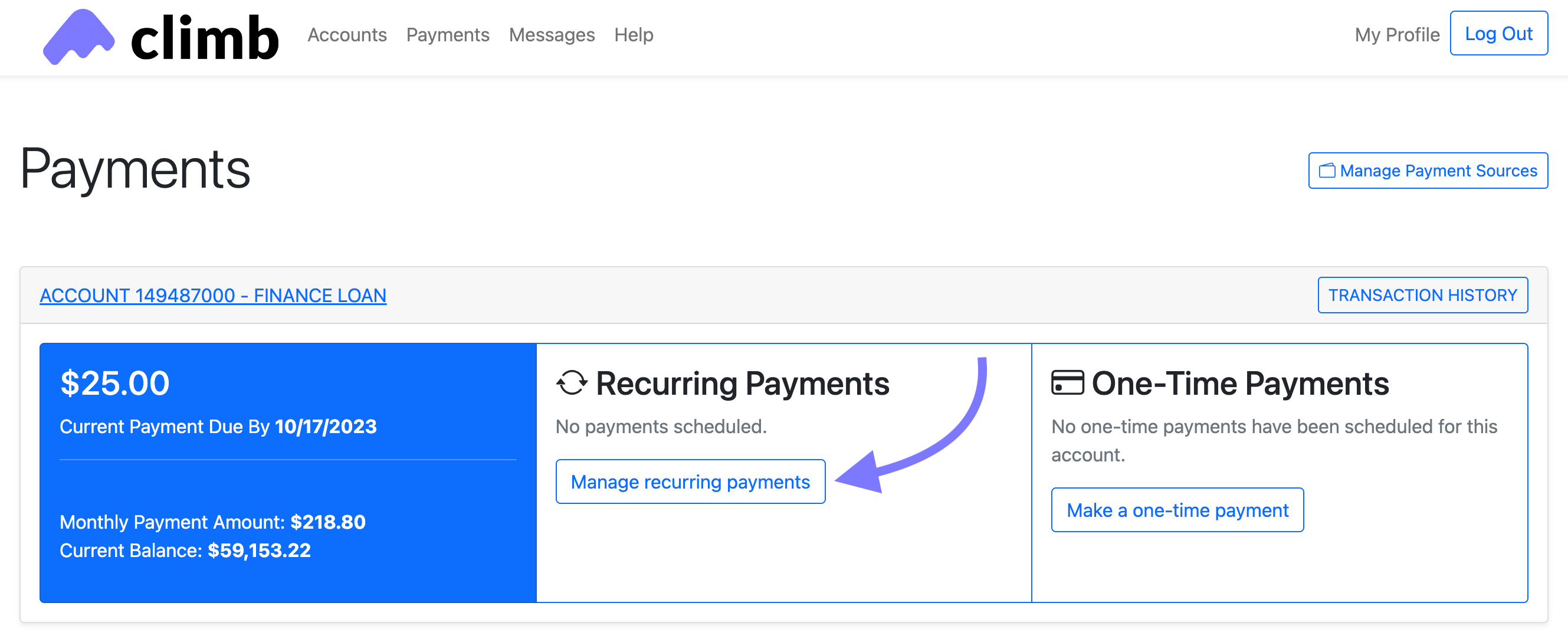Open My Profile

point(1396,35)
